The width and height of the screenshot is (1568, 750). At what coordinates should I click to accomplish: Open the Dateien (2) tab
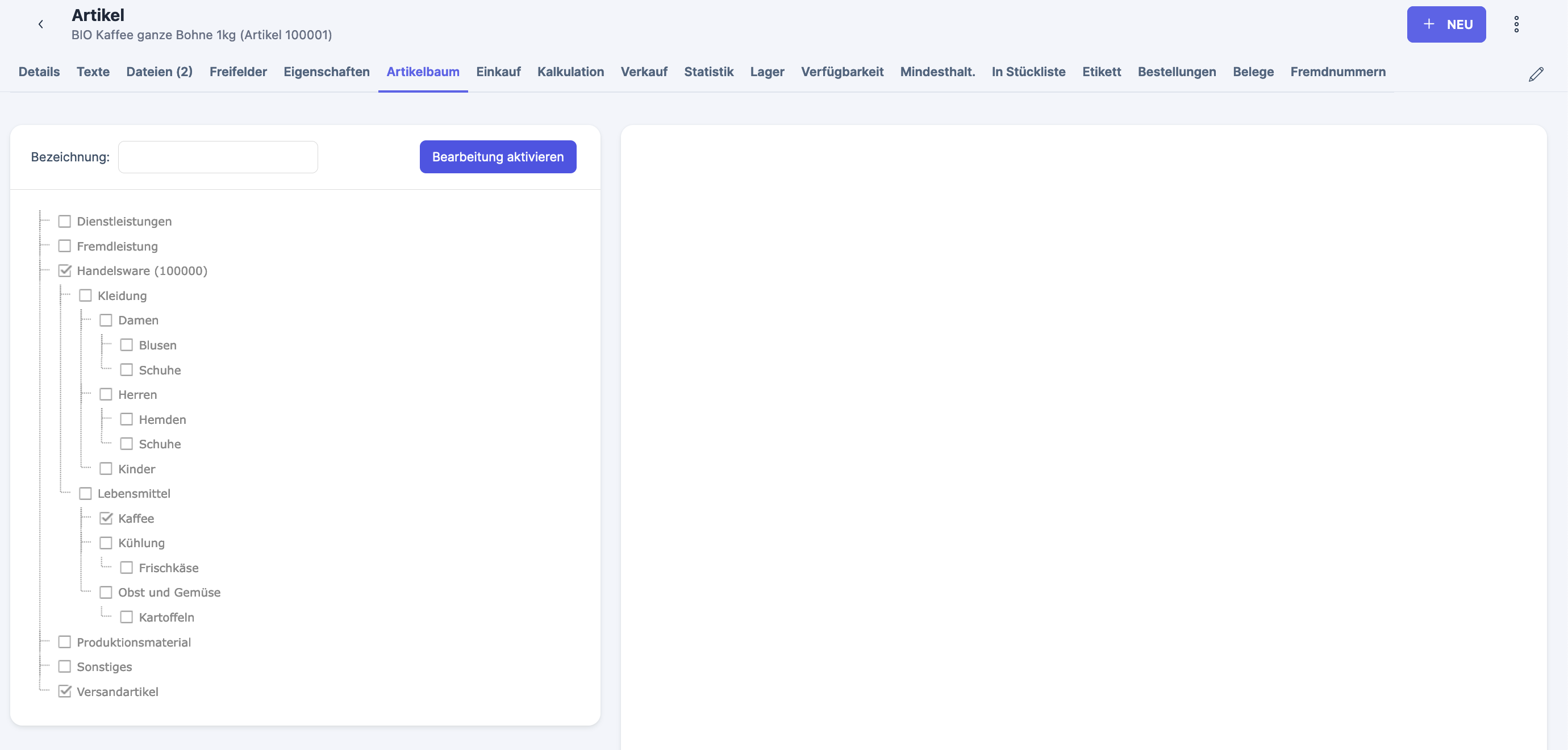pos(160,72)
